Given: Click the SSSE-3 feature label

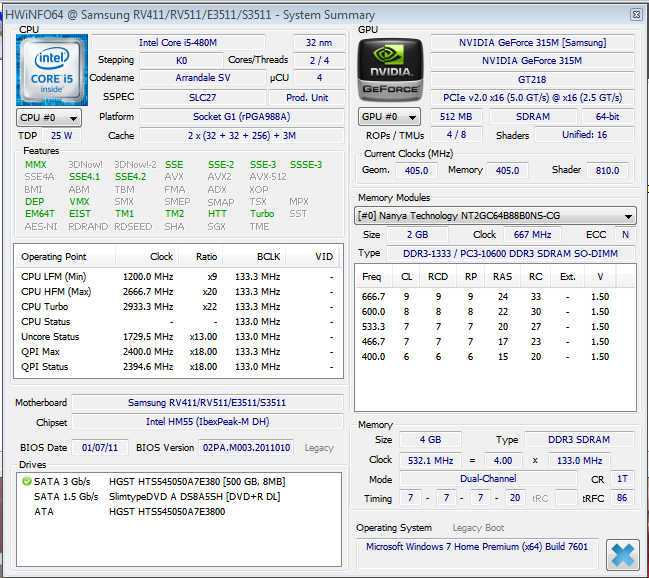Looking at the screenshot, I should coord(306,164).
